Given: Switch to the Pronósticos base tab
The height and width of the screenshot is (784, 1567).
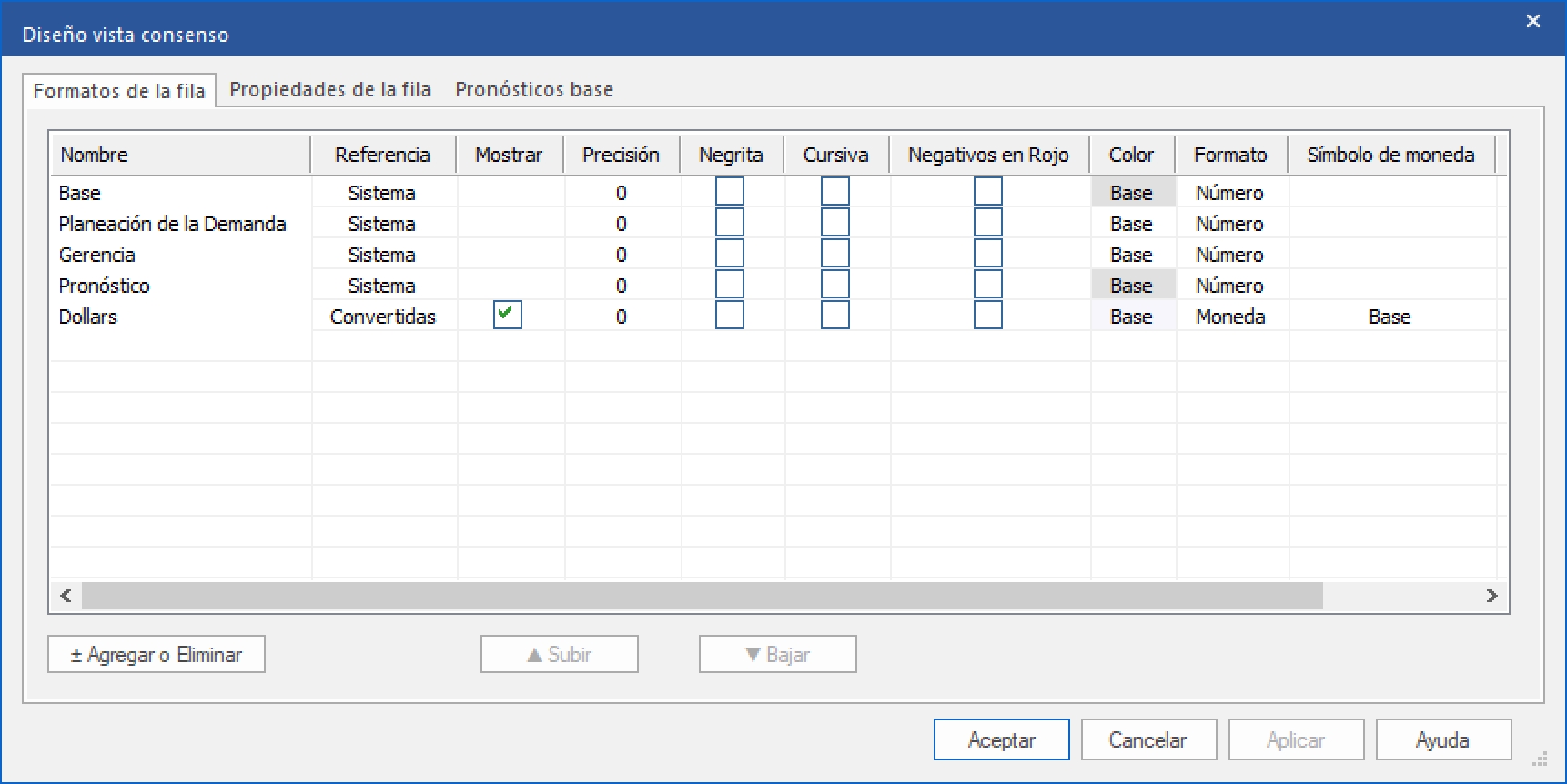Looking at the screenshot, I should point(534,90).
